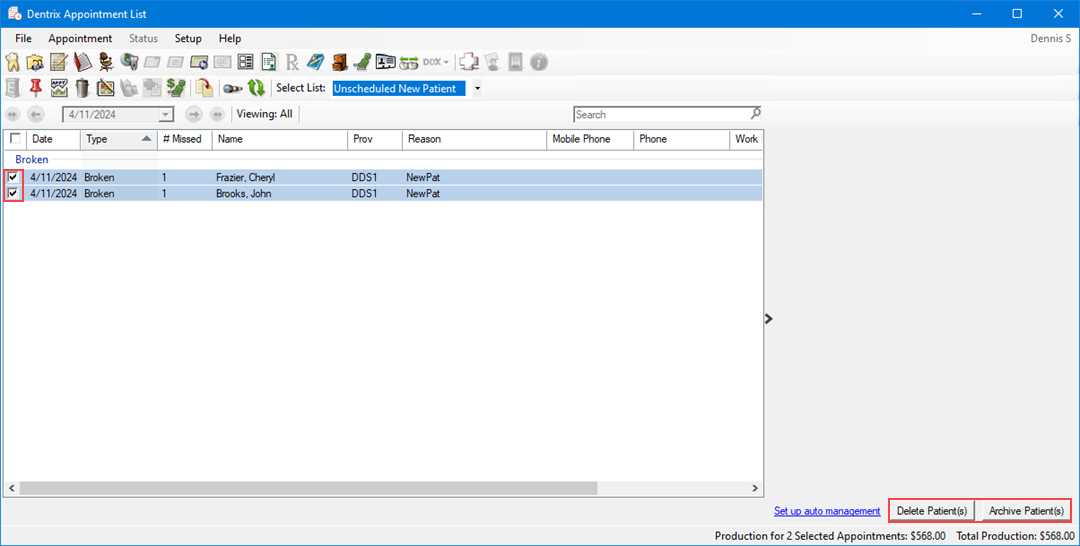The height and width of the screenshot is (546, 1080).
Task: Click the Family File folder icon
Action: 36,62
